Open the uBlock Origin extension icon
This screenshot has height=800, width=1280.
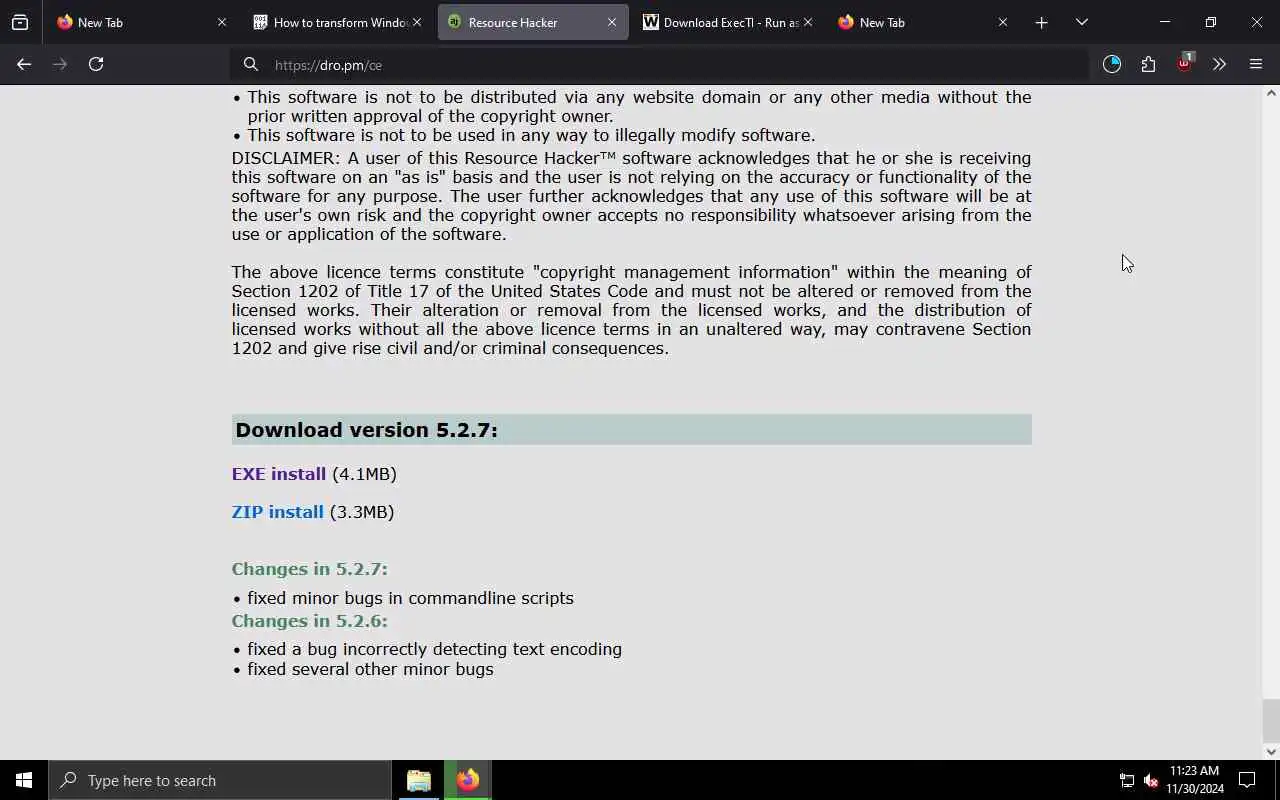(1185, 63)
